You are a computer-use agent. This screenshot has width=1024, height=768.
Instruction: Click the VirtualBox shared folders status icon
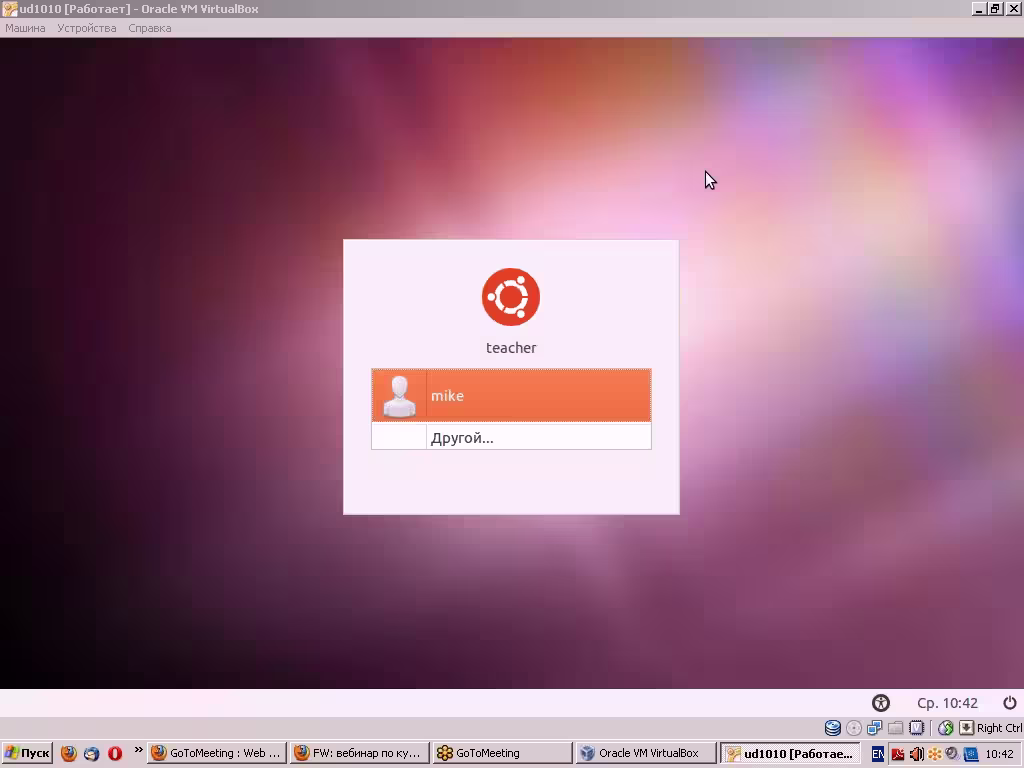pyautogui.click(x=895, y=728)
